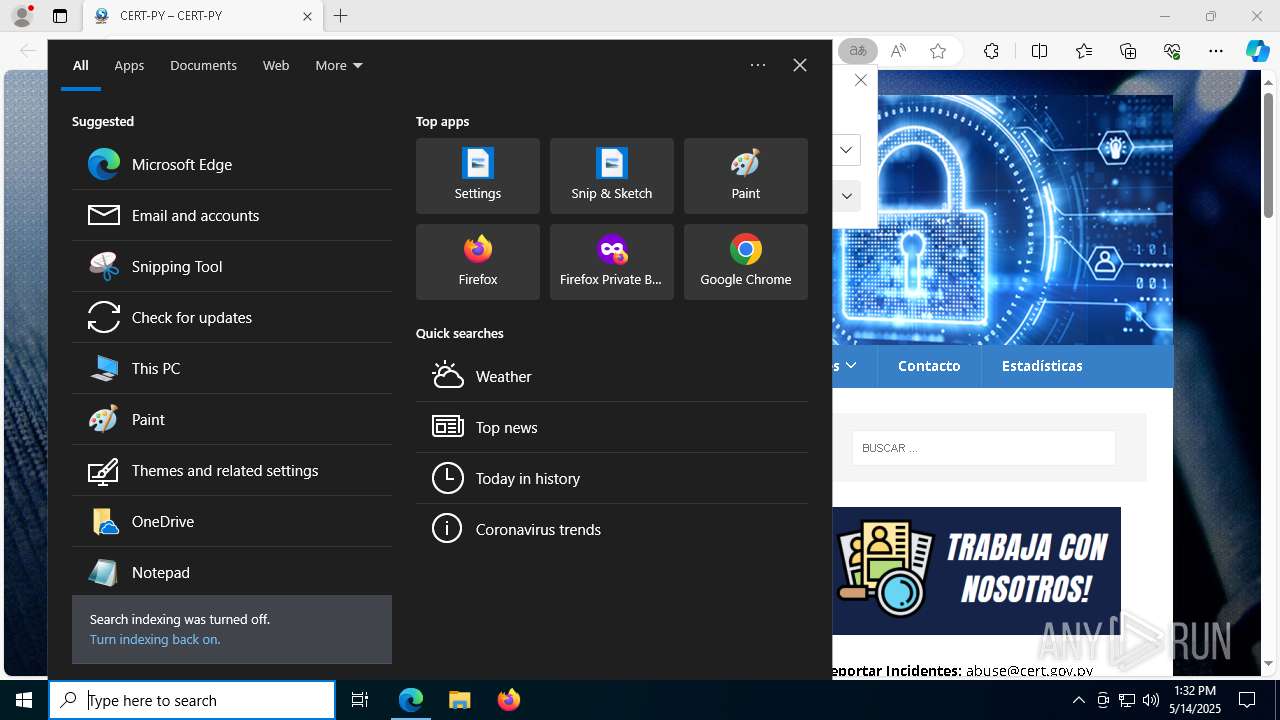Toggle Edge Read aloud
Viewport: 1280px width, 720px height.
(x=898, y=51)
